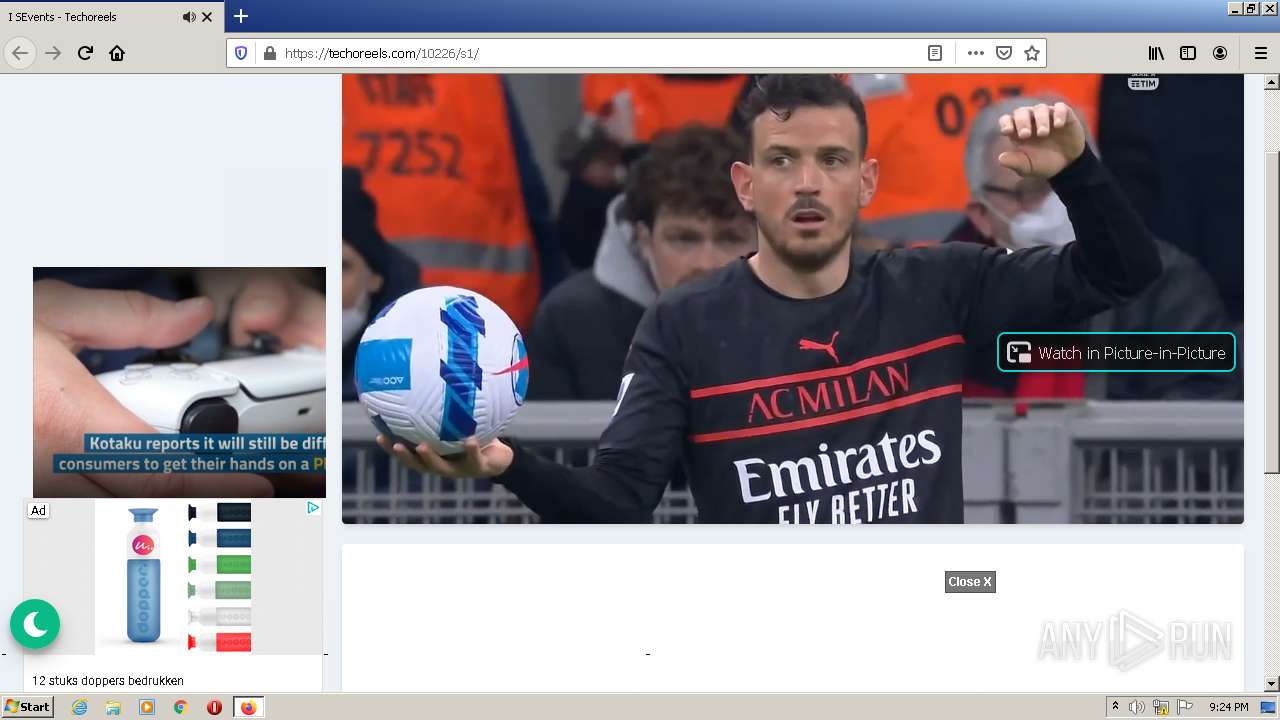
Task: Click Watch in Picture-in-Picture button
Action: click(1116, 352)
